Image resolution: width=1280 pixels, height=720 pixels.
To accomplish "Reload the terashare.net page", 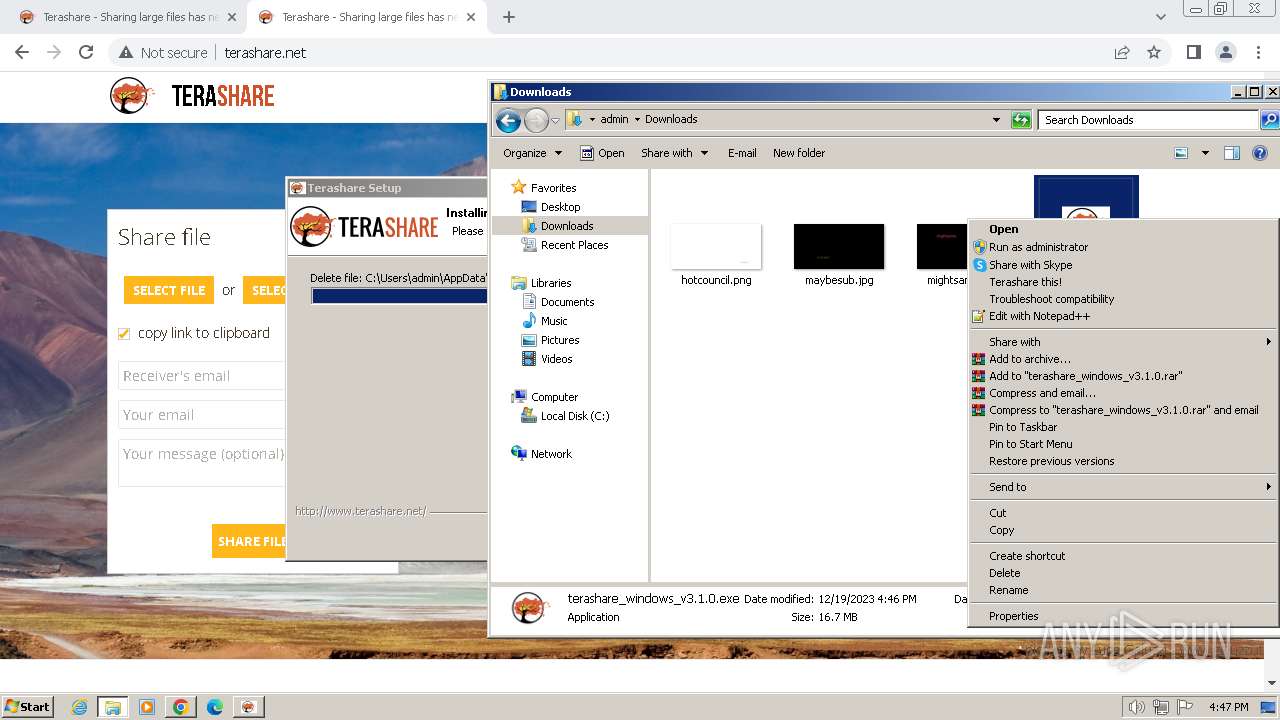I will click(x=86, y=52).
